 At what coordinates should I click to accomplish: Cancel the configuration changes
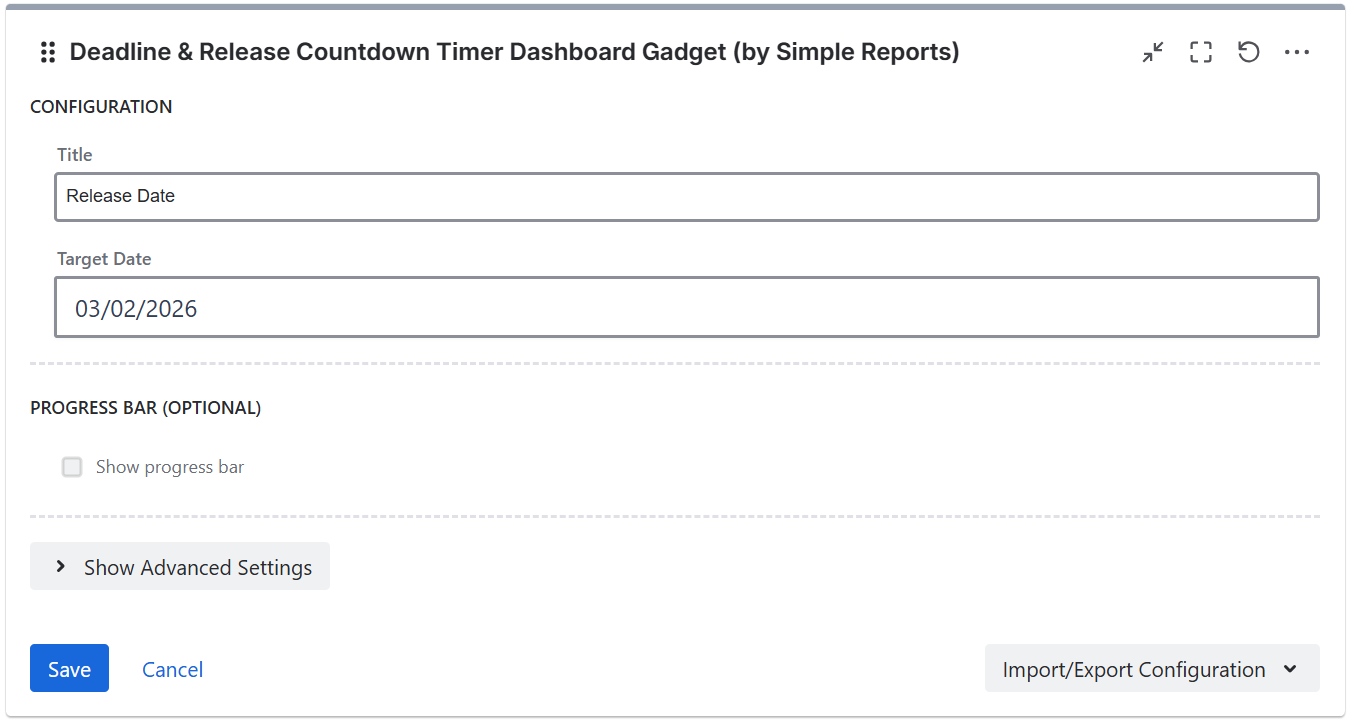172,669
